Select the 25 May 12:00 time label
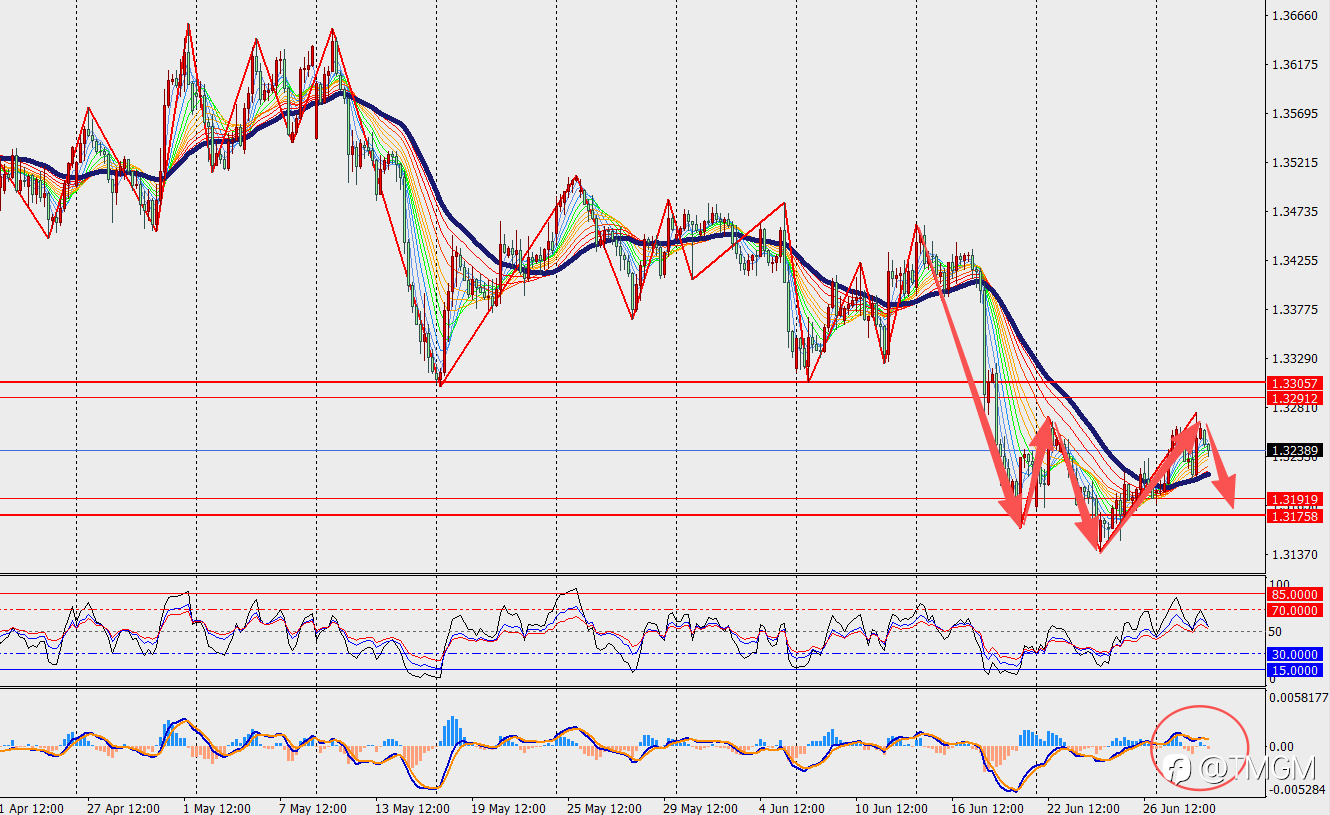The height and width of the screenshot is (815, 1330). (602, 807)
